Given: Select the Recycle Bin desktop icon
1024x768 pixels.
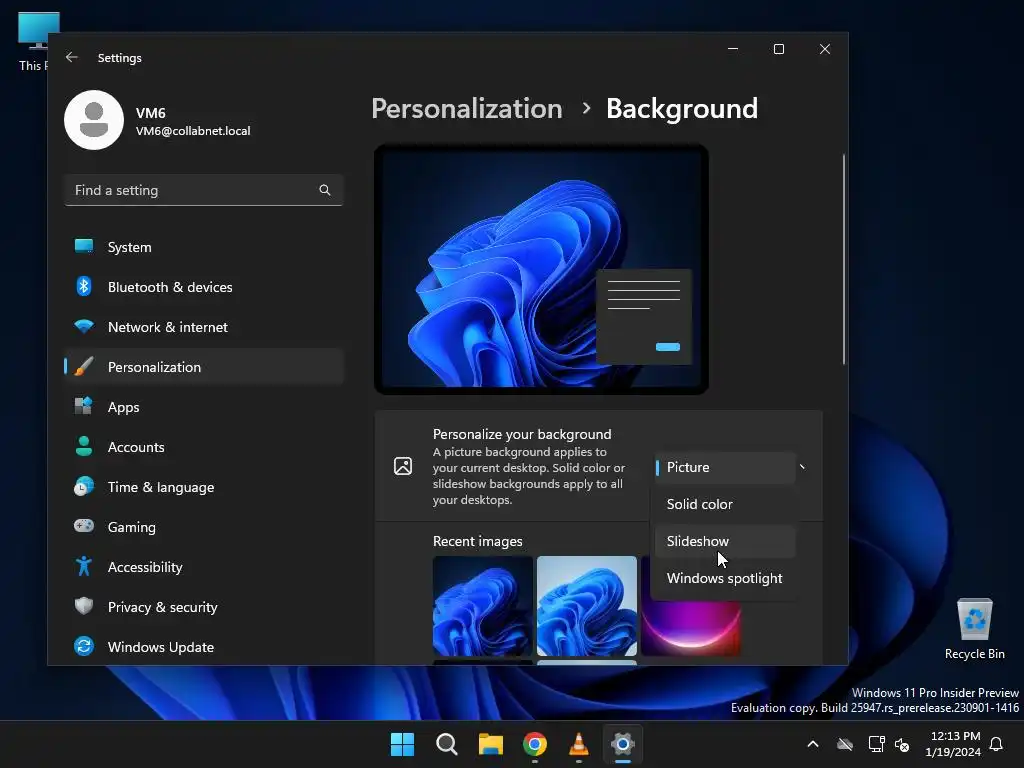Looking at the screenshot, I should click(974, 629).
